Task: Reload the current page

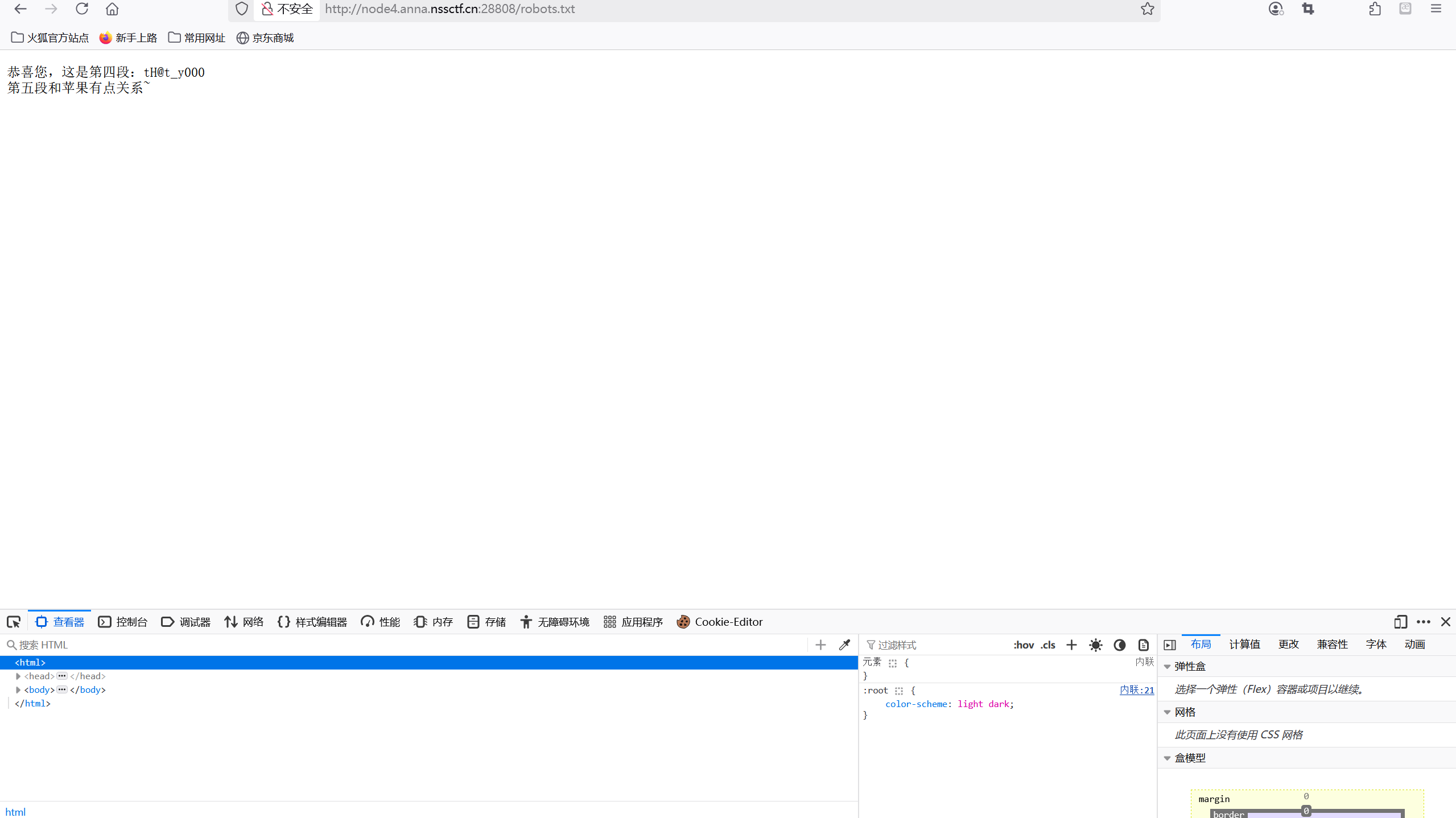Action: [82, 9]
